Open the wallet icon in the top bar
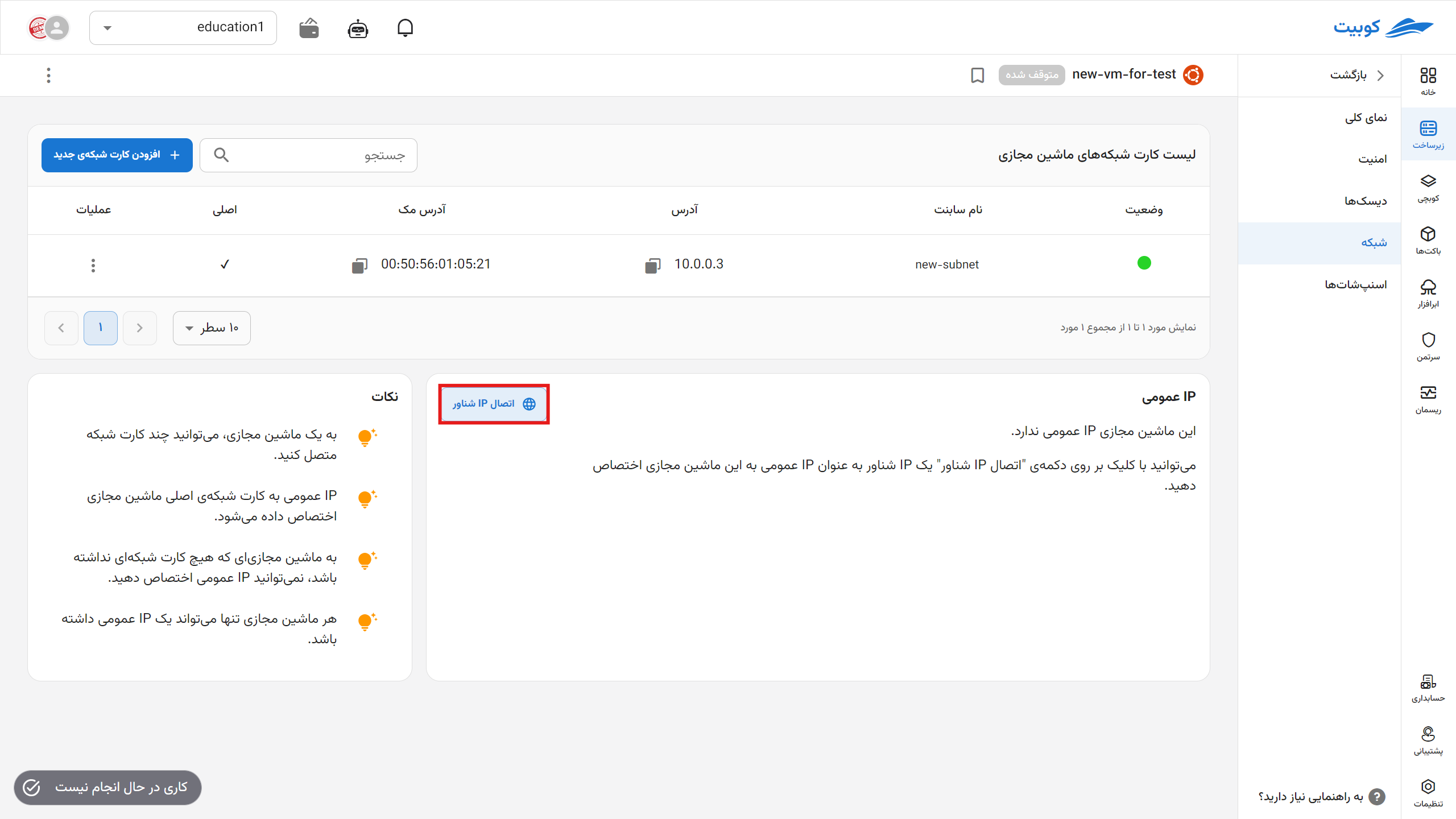 pos(308,27)
